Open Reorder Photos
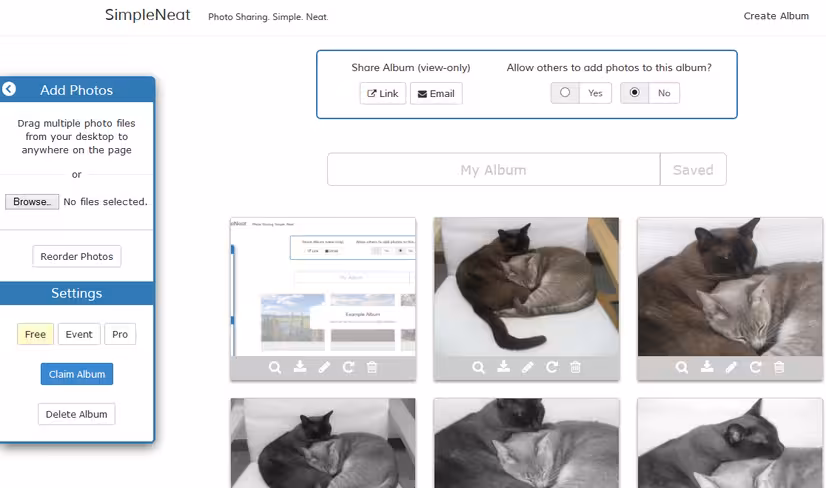 click(x=77, y=256)
